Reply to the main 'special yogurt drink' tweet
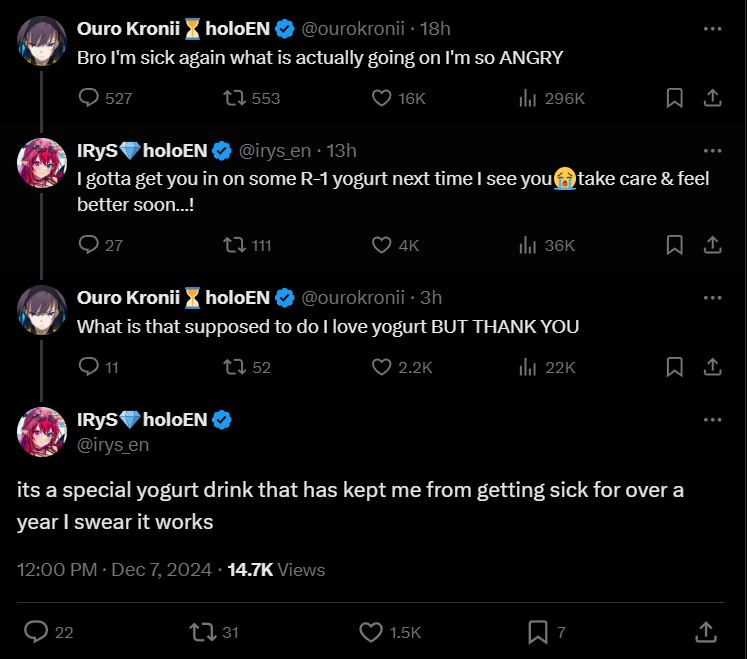This screenshot has width=747, height=659. point(36,632)
